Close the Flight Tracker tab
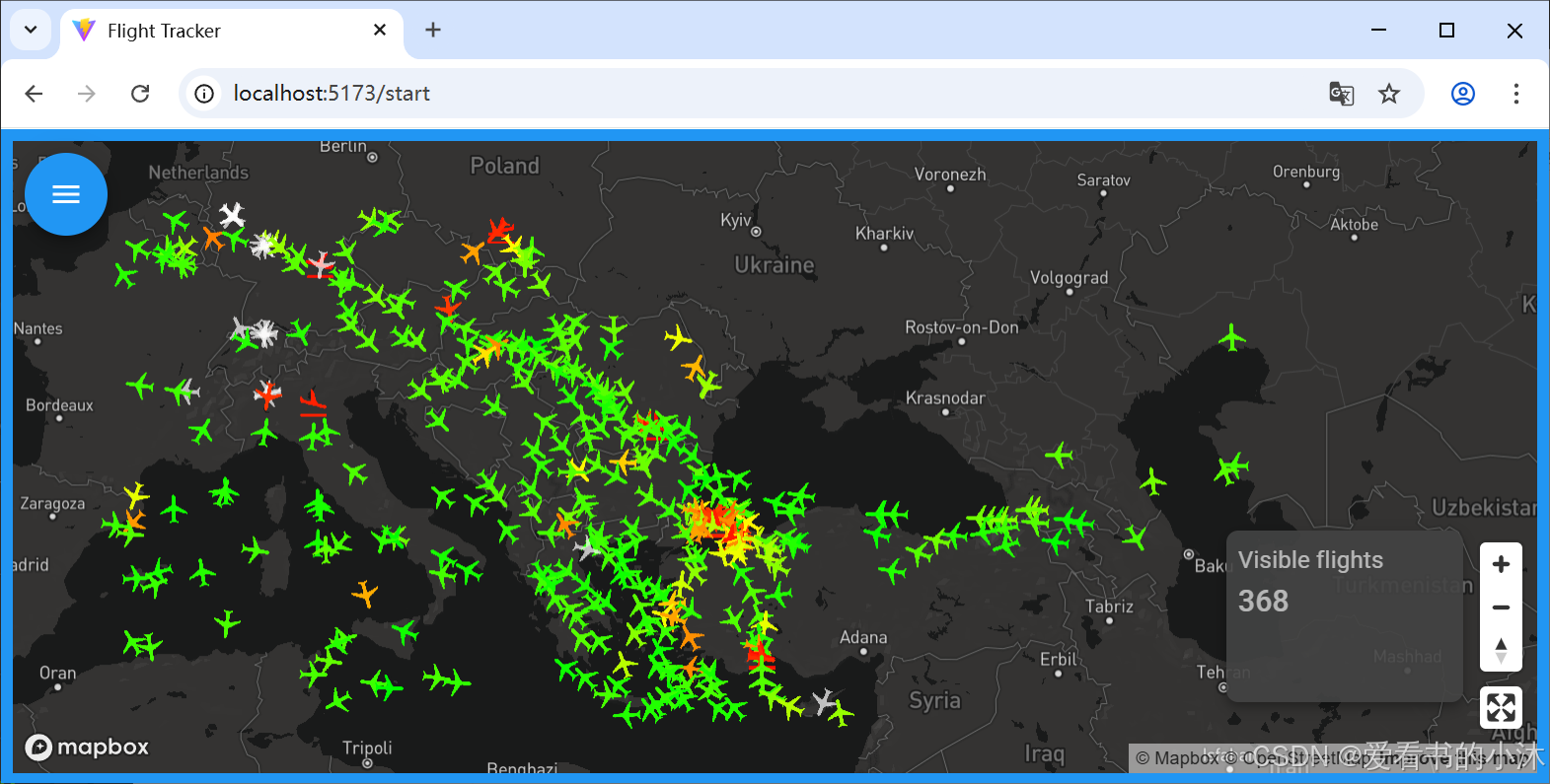The height and width of the screenshot is (784, 1550). 380,31
